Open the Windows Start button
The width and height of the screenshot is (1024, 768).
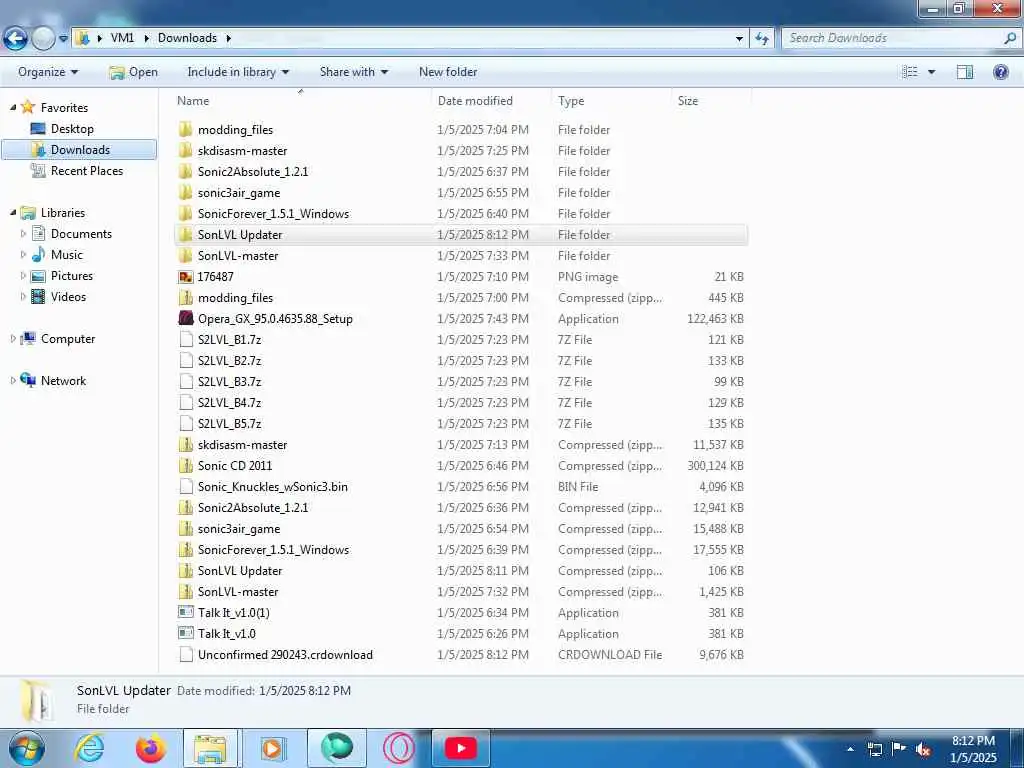coord(26,748)
